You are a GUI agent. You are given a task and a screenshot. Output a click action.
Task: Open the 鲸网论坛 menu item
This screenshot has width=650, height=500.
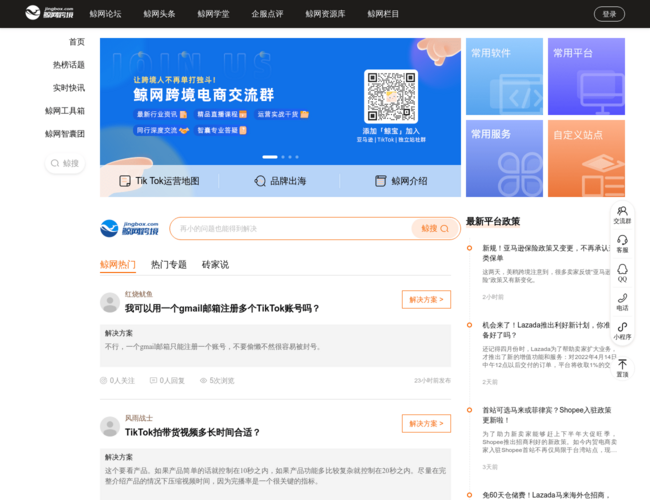tap(105, 14)
